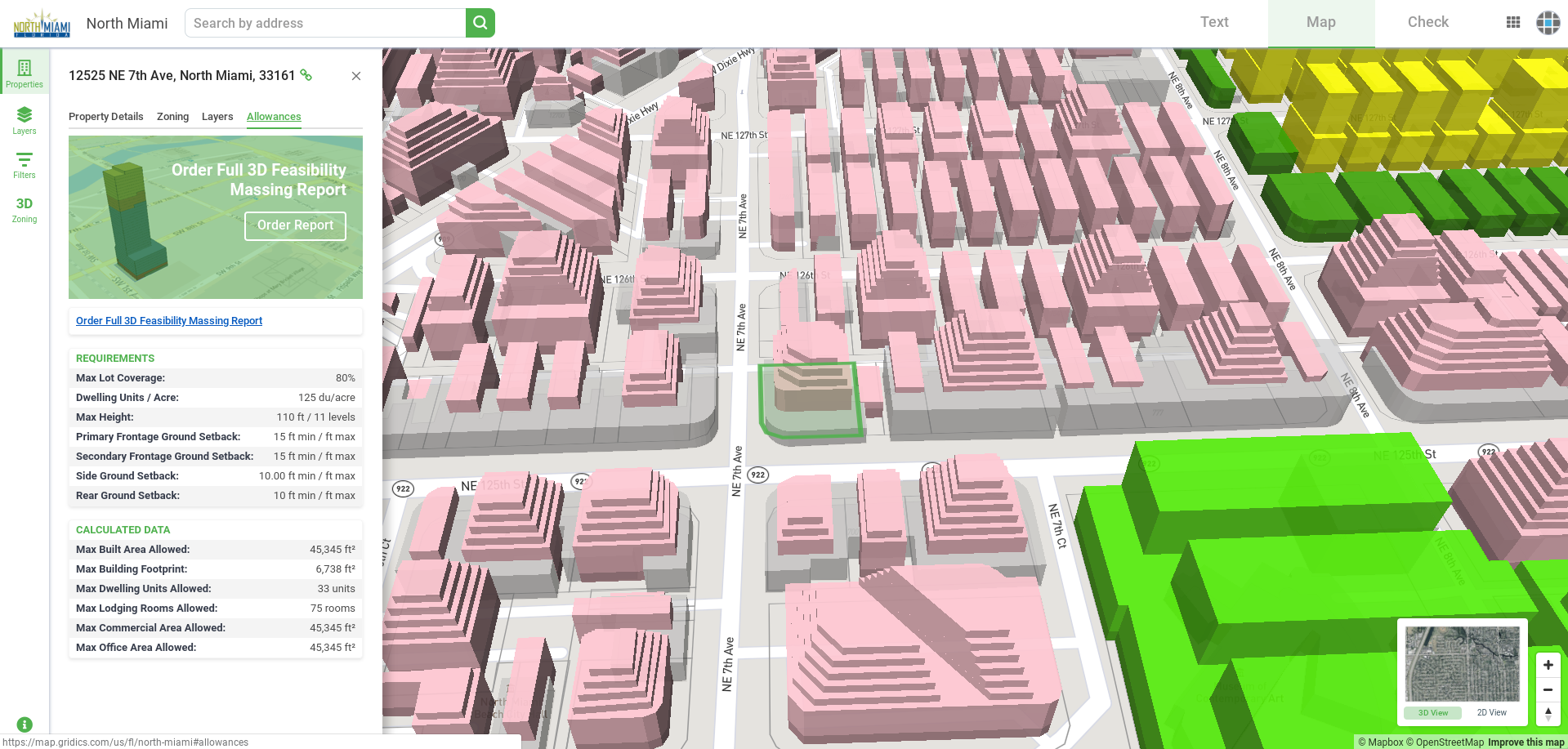The image size is (1568, 749).
Task: Enable the 3D View map mode
Action: [1433, 713]
